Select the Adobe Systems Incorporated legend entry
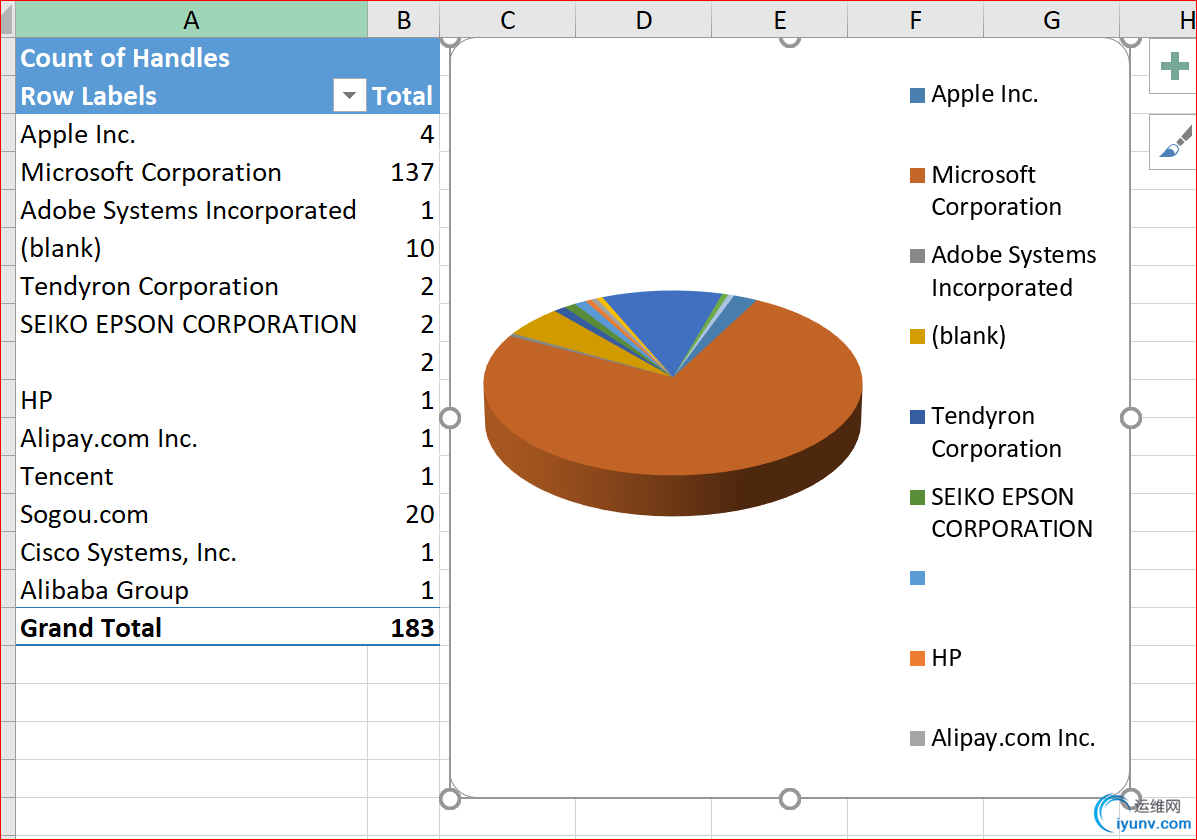1197x840 pixels. 1003,271
